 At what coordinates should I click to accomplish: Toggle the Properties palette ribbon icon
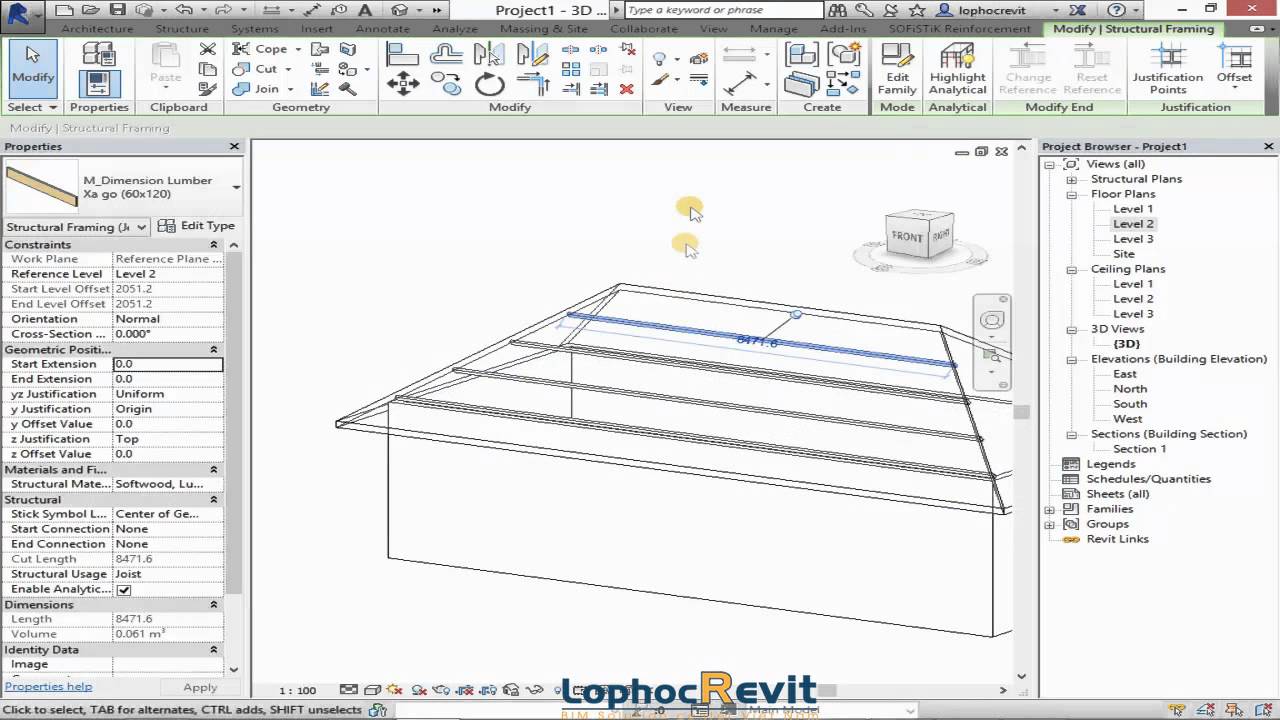click(99, 85)
